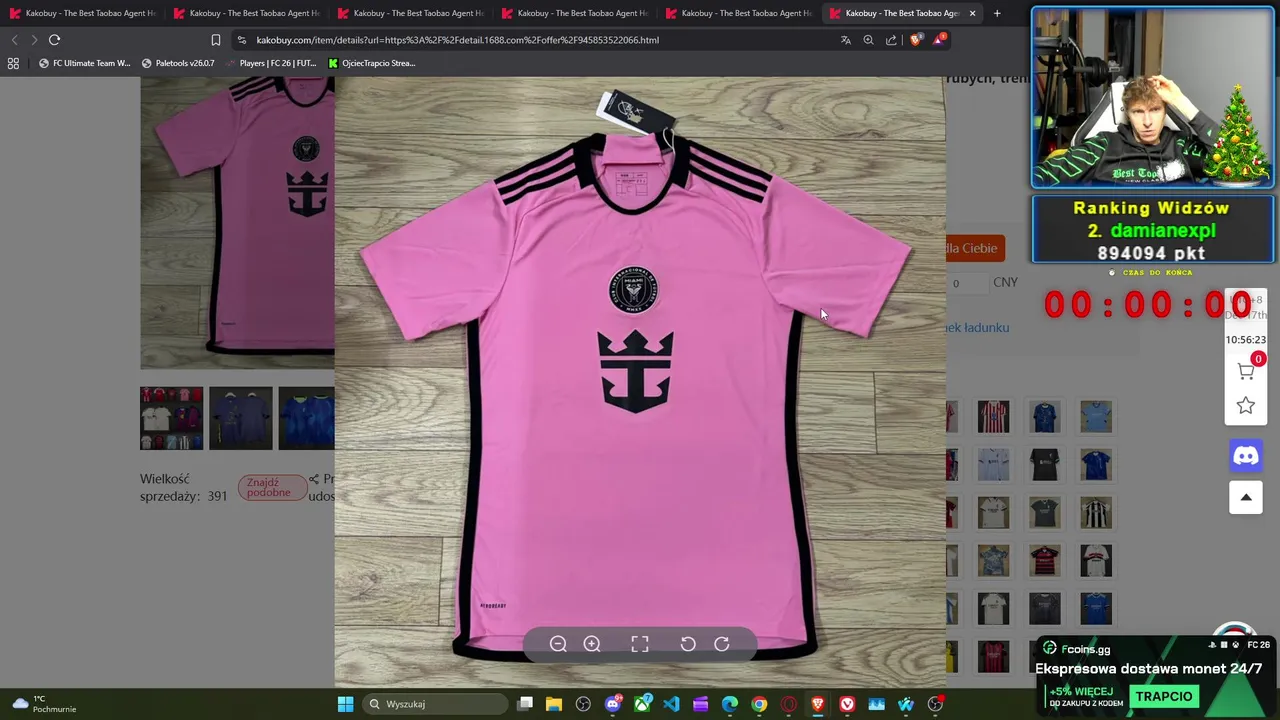The width and height of the screenshot is (1280, 720).
Task: Go back in browser history
Action: point(14,40)
